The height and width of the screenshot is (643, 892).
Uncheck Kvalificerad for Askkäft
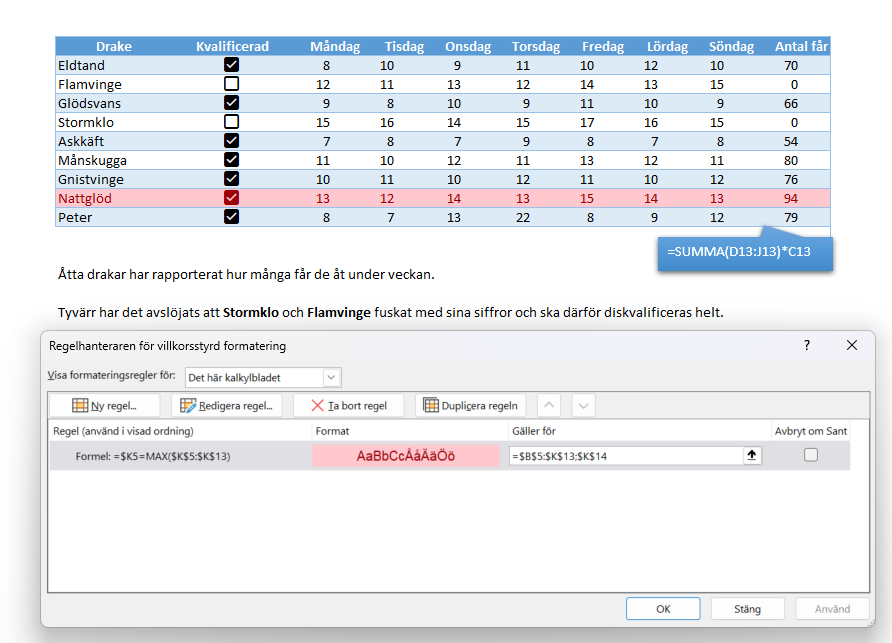point(232,141)
